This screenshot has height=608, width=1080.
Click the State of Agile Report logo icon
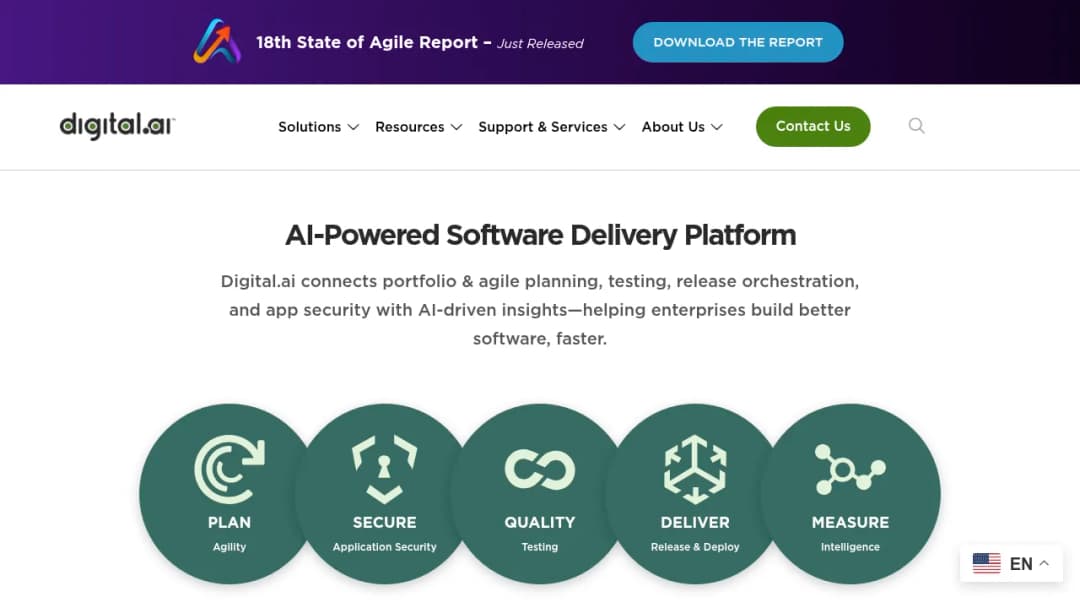tap(217, 41)
